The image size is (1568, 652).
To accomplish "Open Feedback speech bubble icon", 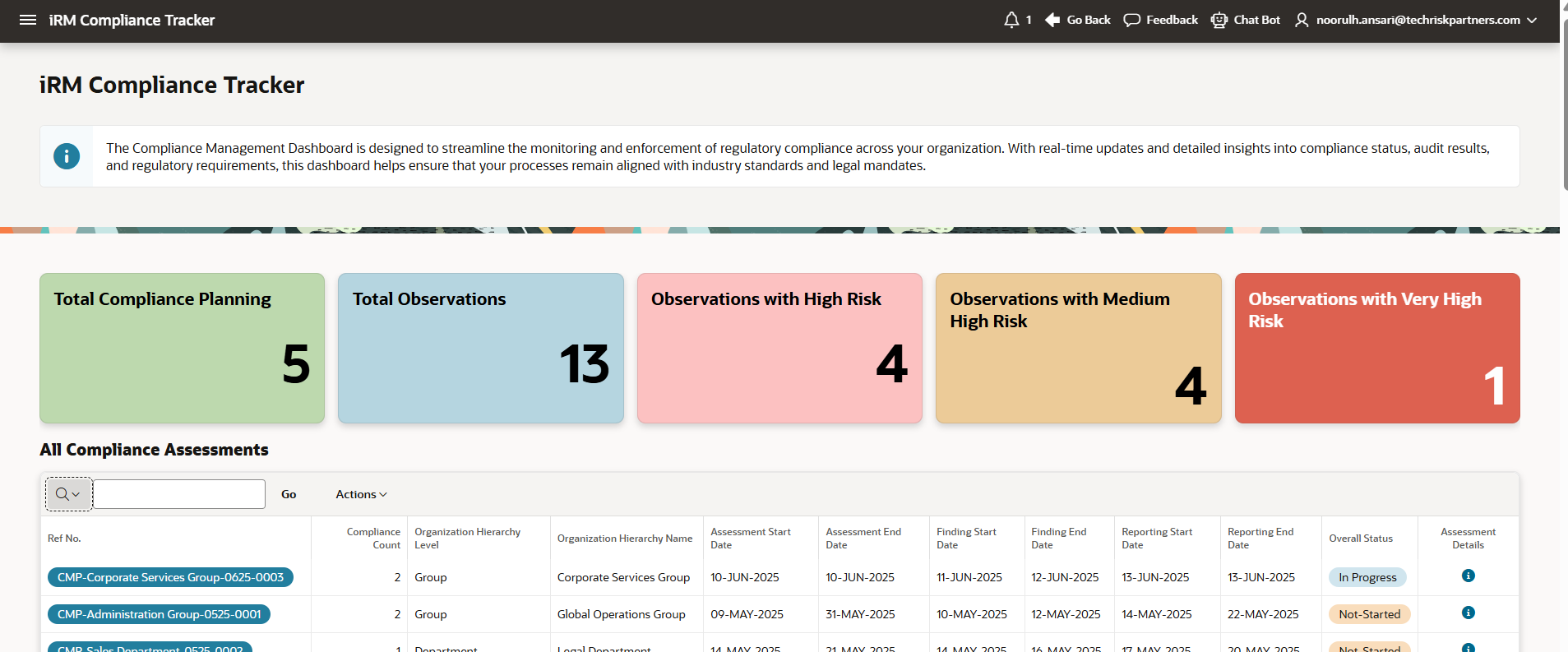I will click(1132, 20).
